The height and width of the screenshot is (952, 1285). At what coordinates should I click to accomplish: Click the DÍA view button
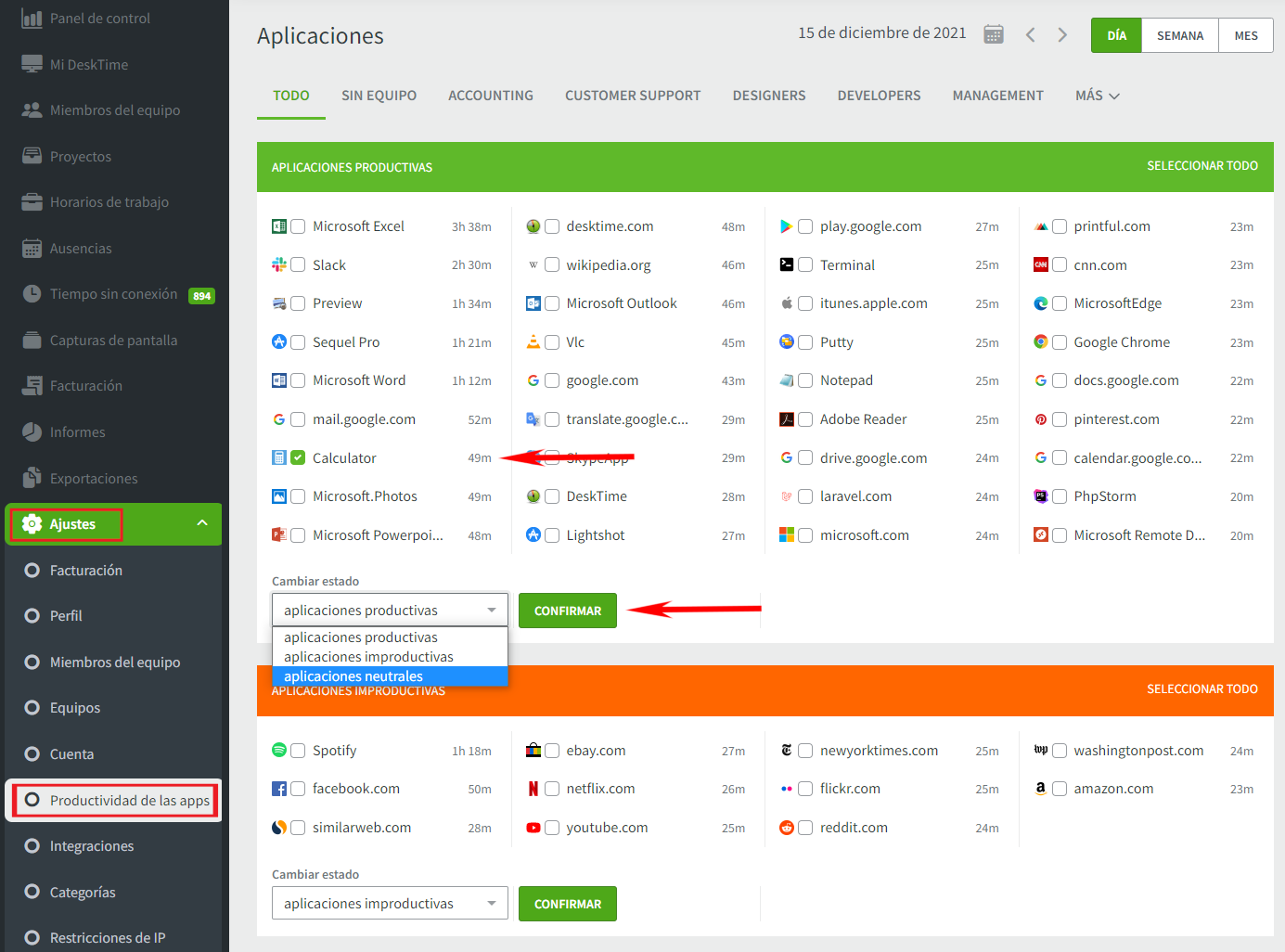(1116, 35)
